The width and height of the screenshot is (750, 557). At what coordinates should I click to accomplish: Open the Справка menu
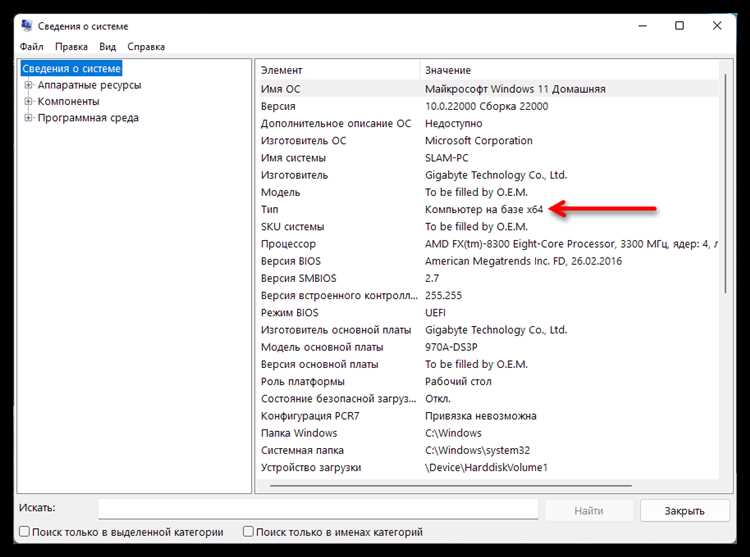[146, 46]
